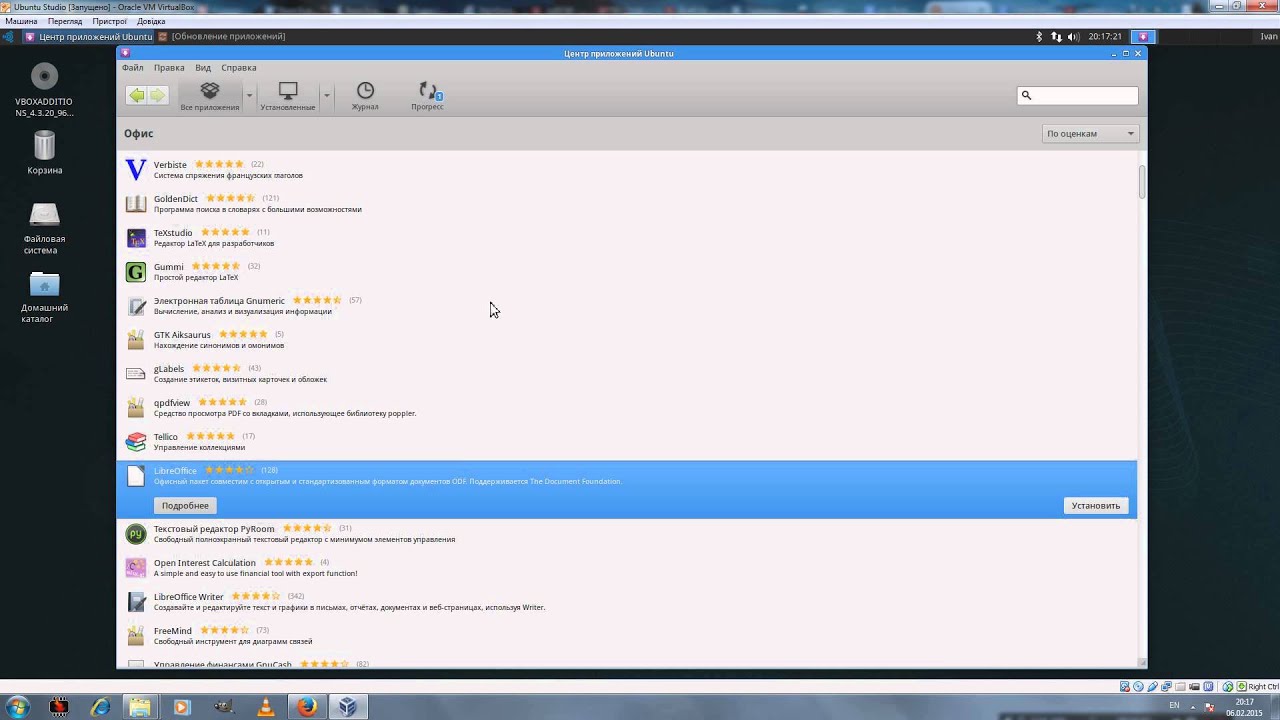Open the VirtualBox Пристрої menu
1280x720 pixels.
(109, 21)
